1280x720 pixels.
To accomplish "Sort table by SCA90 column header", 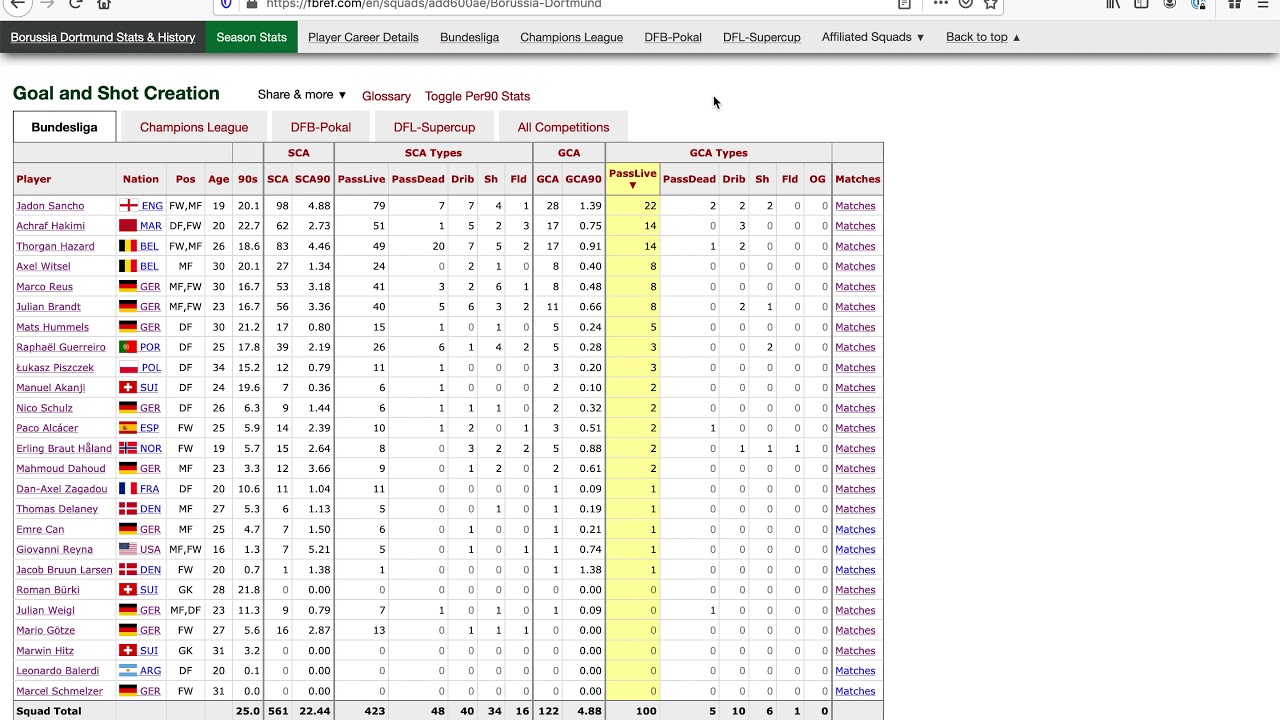I will (313, 179).
